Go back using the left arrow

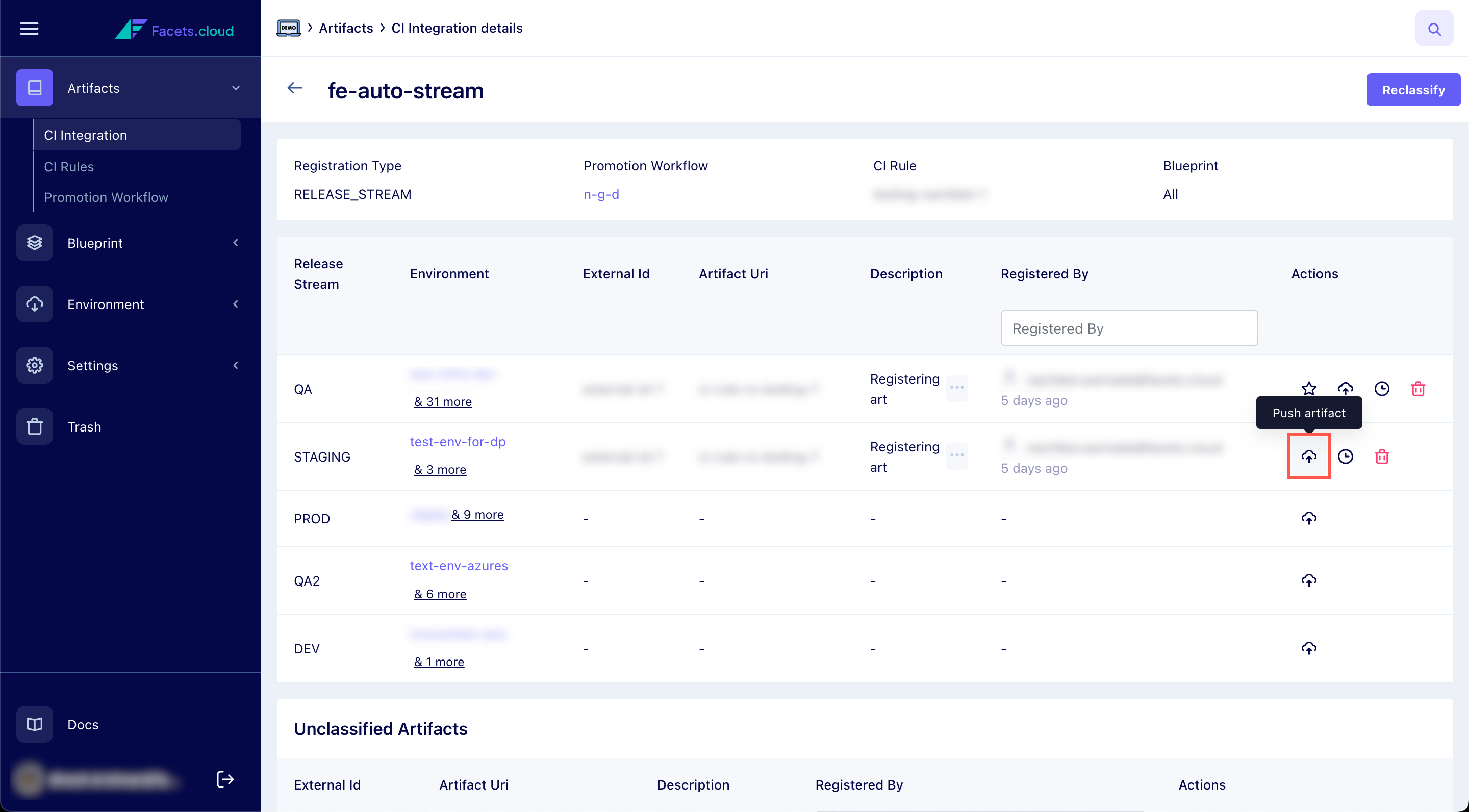294,88
